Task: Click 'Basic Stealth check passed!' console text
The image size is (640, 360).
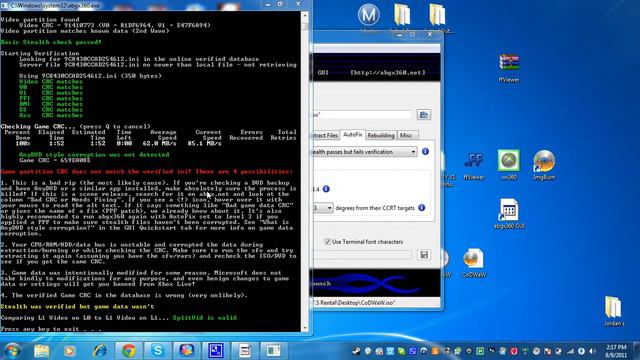Action: tap(51, 42)
